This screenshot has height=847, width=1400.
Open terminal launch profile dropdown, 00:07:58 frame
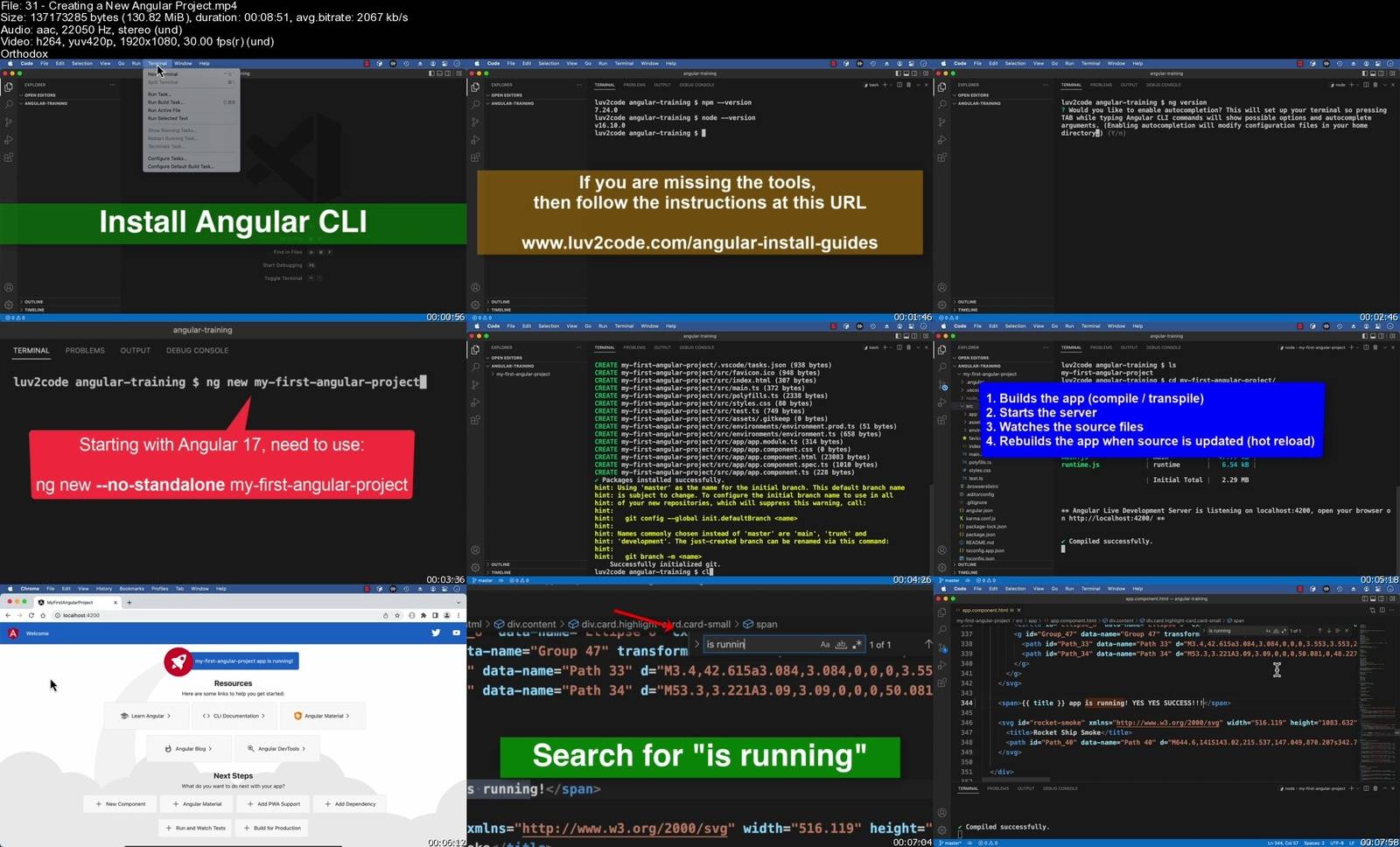(1358, 788)
